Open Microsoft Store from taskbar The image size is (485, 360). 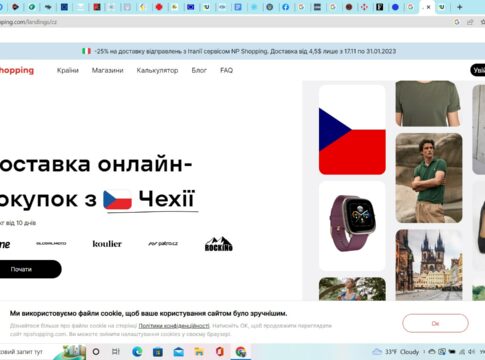click(x=158, y=352)
